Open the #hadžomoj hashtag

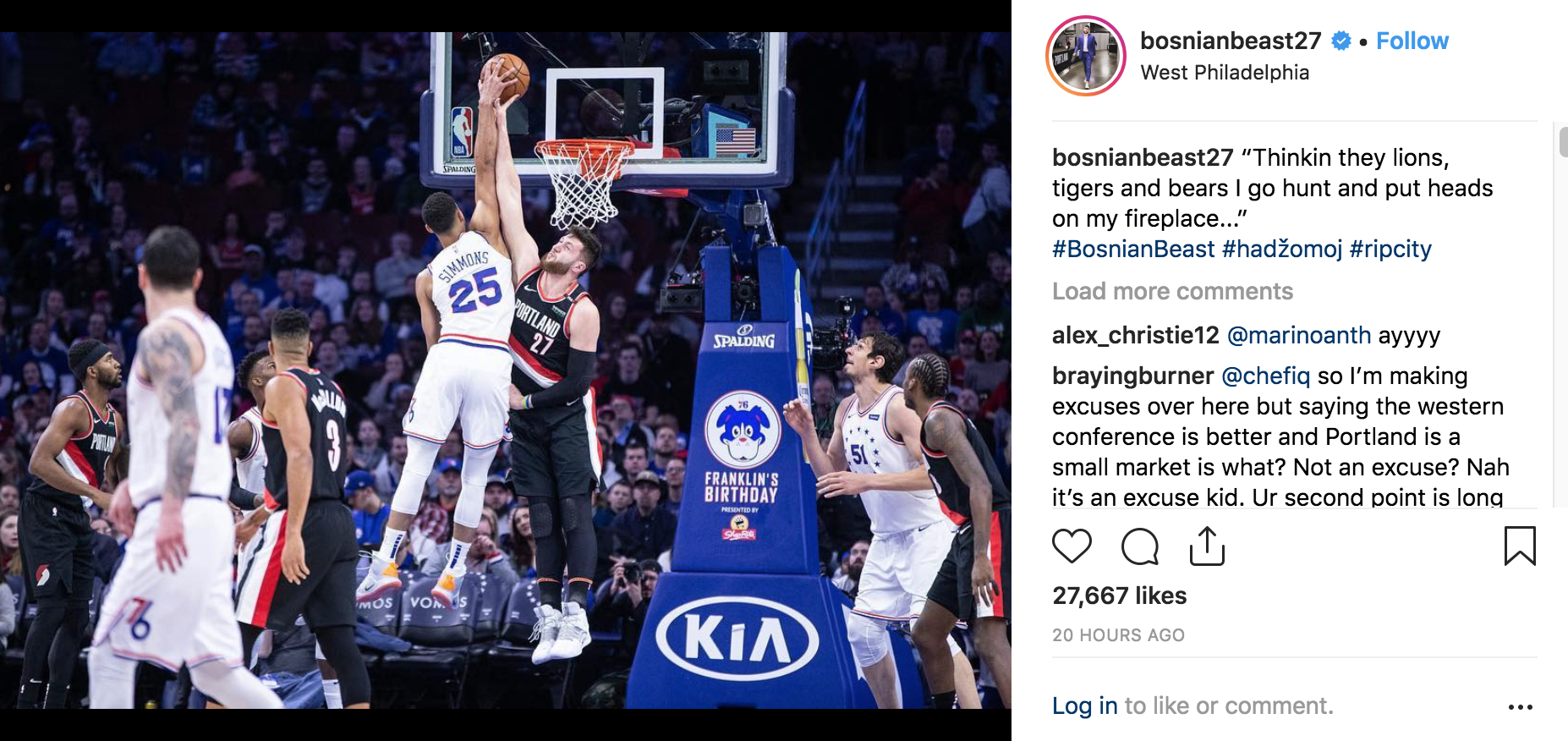1282,249
